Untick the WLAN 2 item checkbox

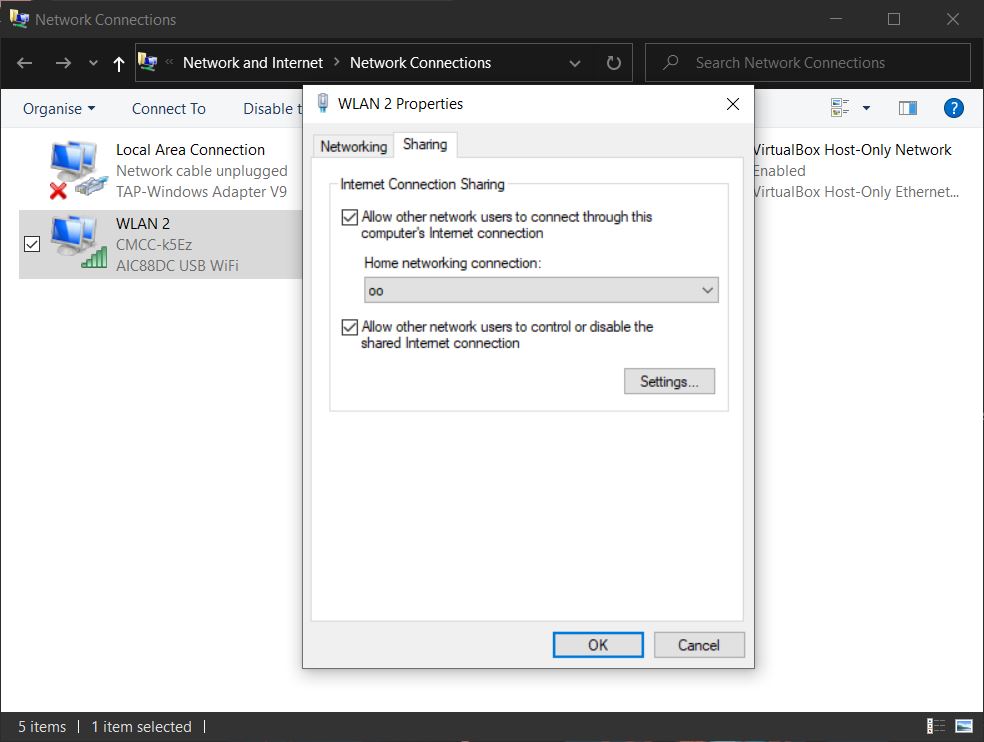click(32, 244)
